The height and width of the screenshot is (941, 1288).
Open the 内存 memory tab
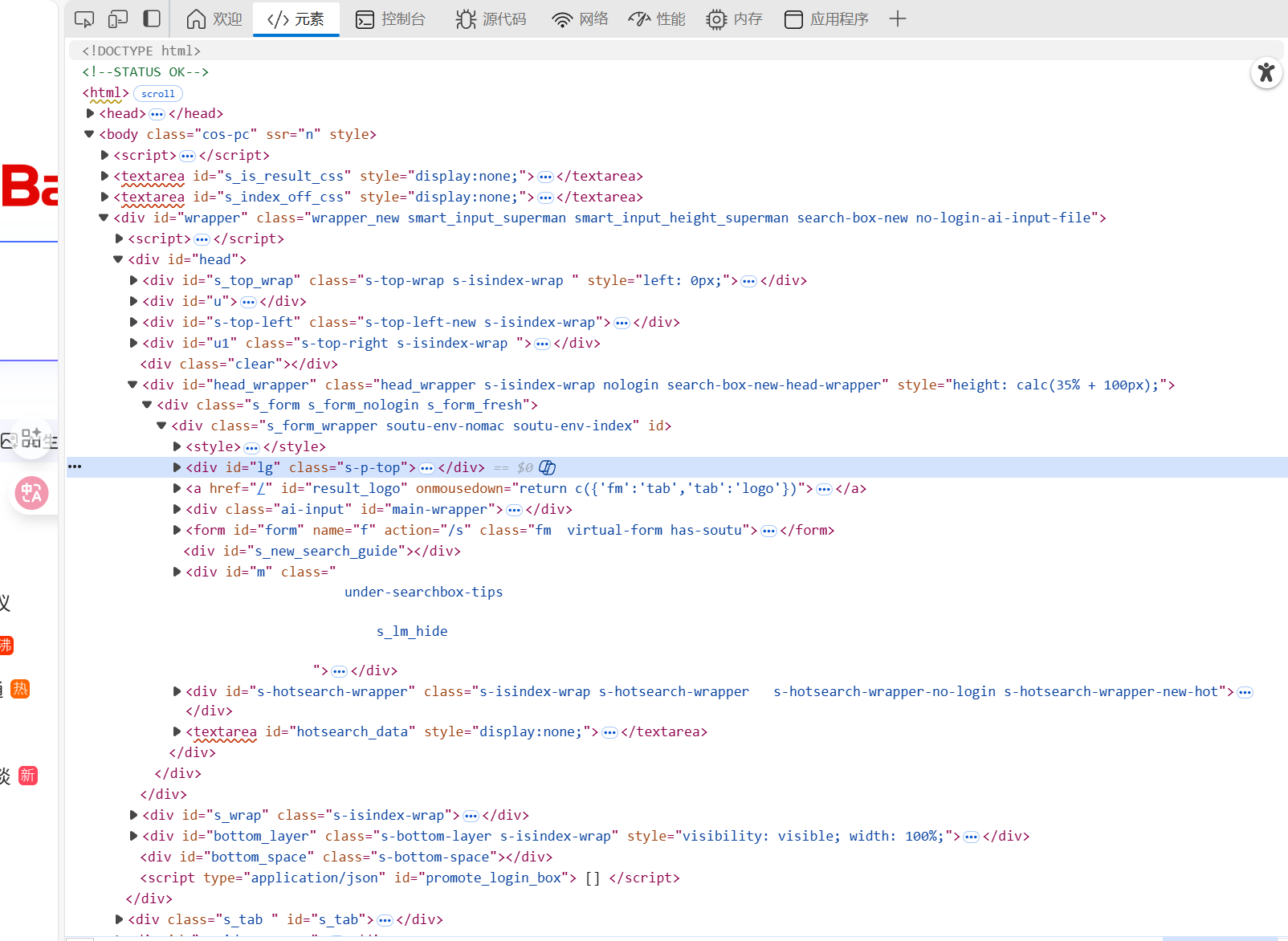[x=735, y=19]
